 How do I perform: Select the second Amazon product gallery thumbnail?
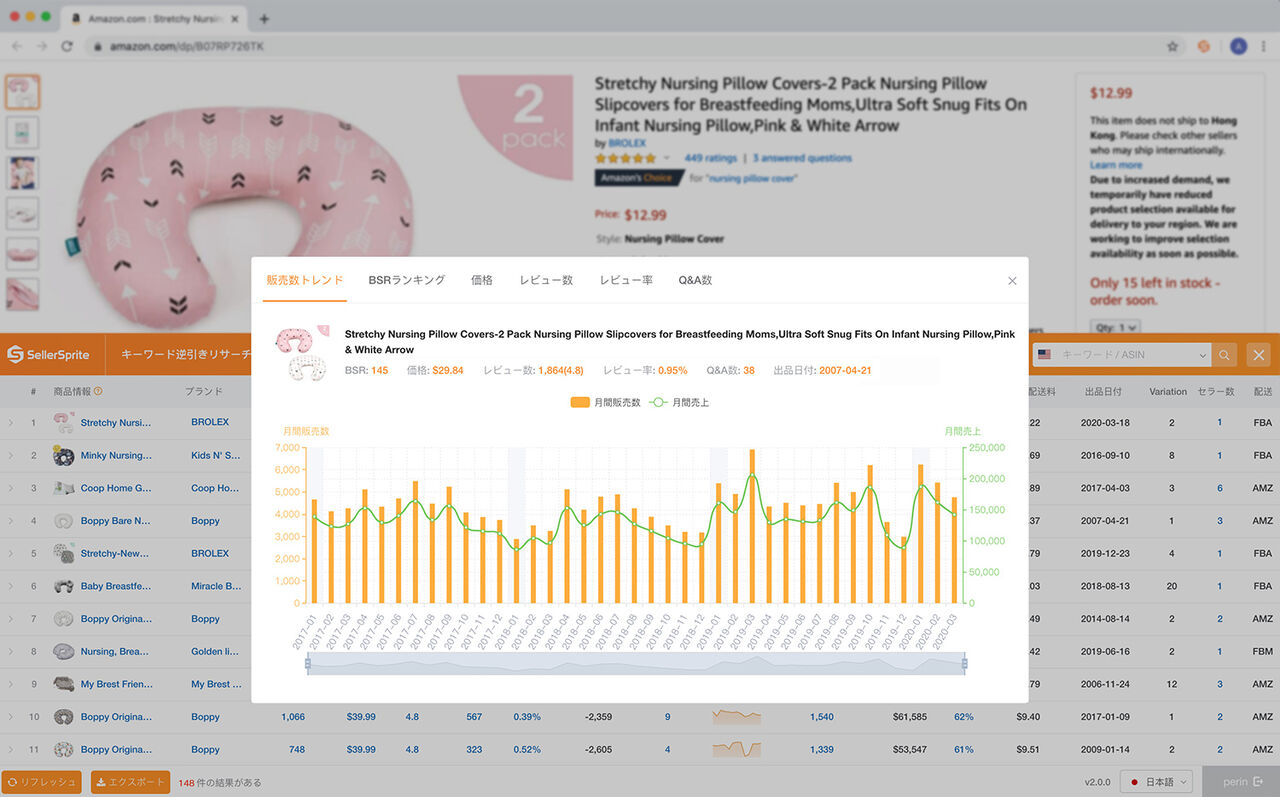22,132
